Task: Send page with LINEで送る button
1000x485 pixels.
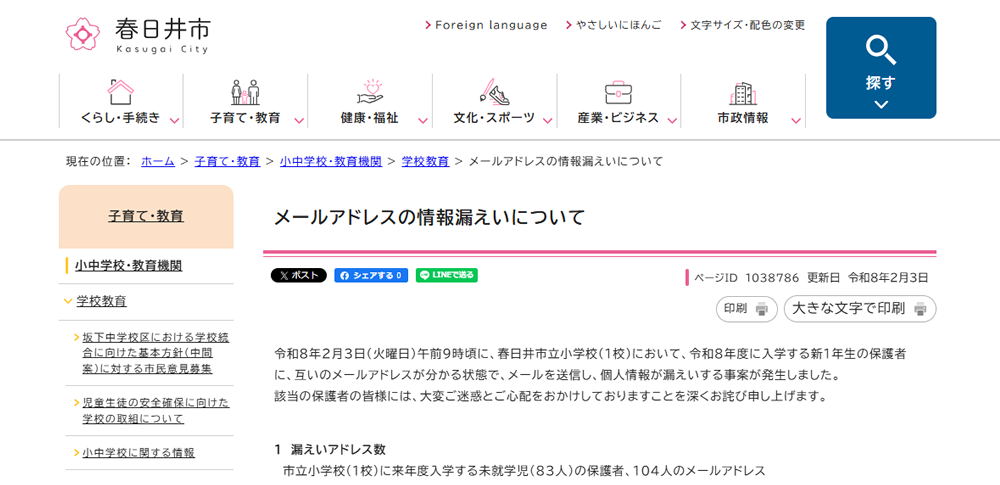Action: coord(447,275)
